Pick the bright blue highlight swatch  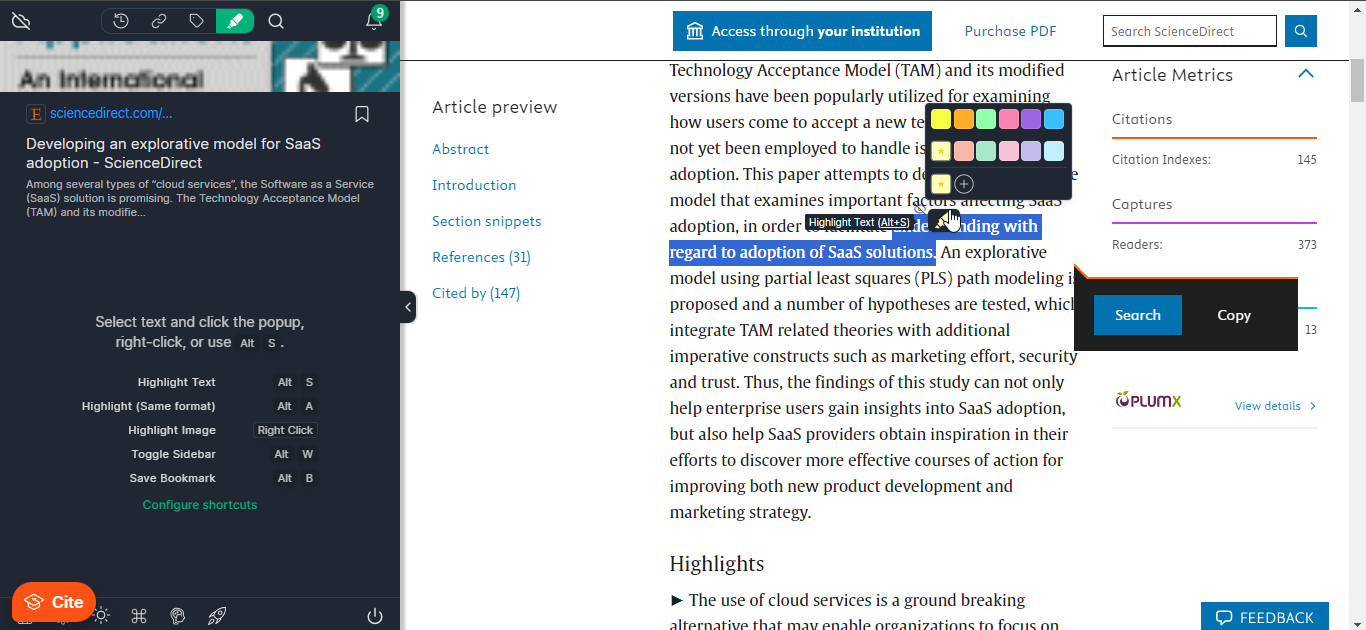pyautogui.click(x=1054, y=119)
